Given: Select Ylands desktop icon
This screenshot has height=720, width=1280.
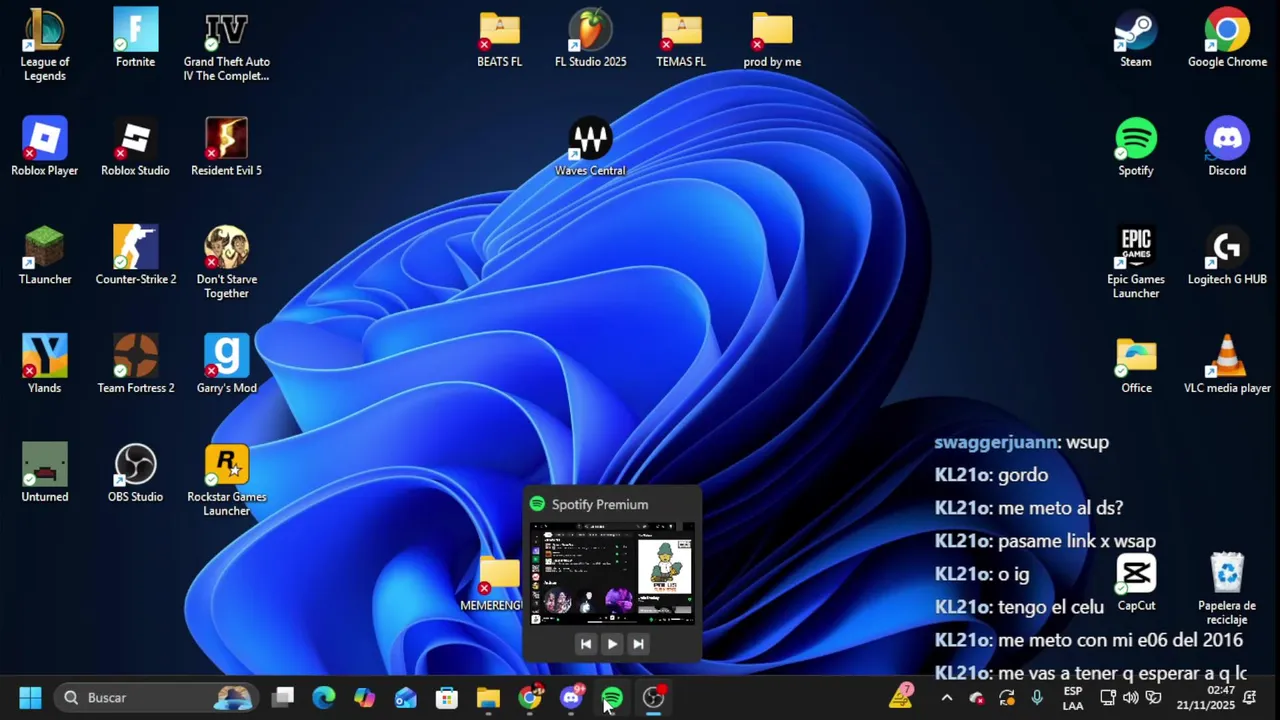Looking at the screenshot, I should 44,364.
